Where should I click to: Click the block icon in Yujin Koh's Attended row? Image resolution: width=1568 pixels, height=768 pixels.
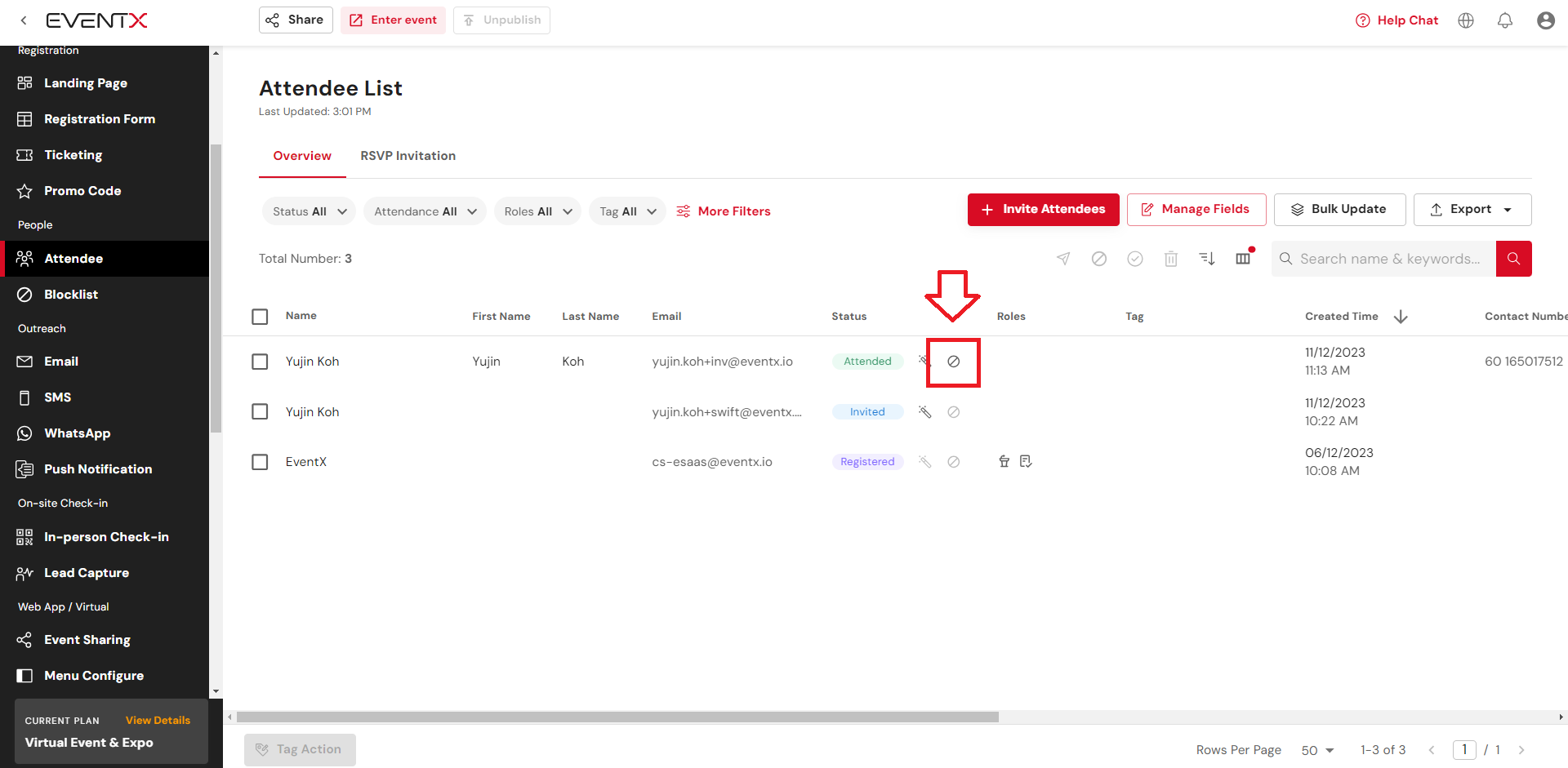point(953,362)
